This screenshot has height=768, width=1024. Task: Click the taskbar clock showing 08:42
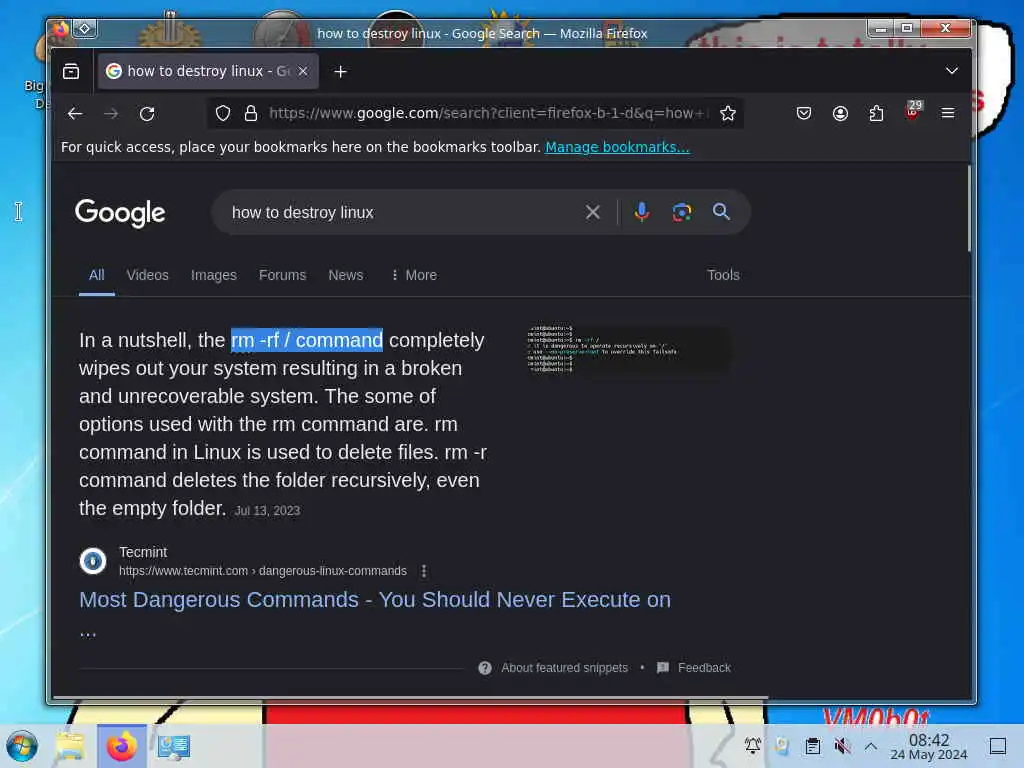coord(929,746)
